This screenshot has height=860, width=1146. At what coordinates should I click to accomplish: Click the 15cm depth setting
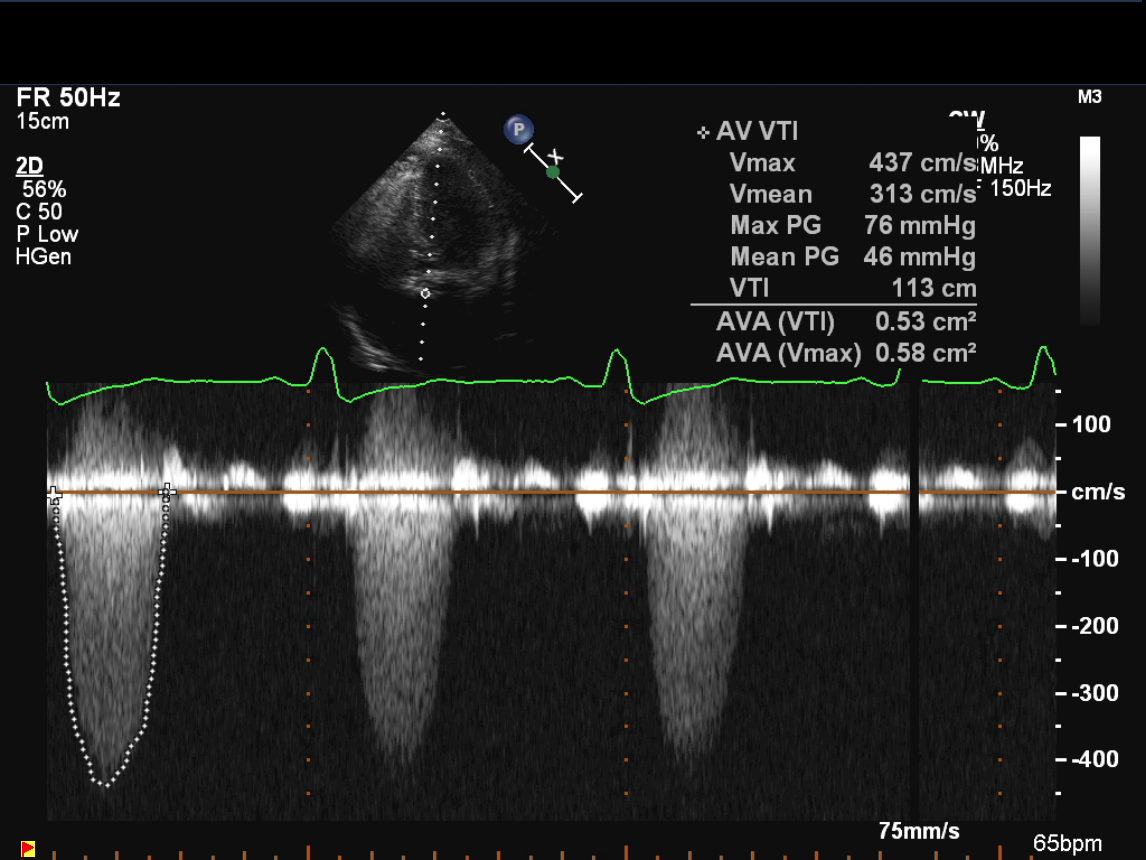click(43, 121)
